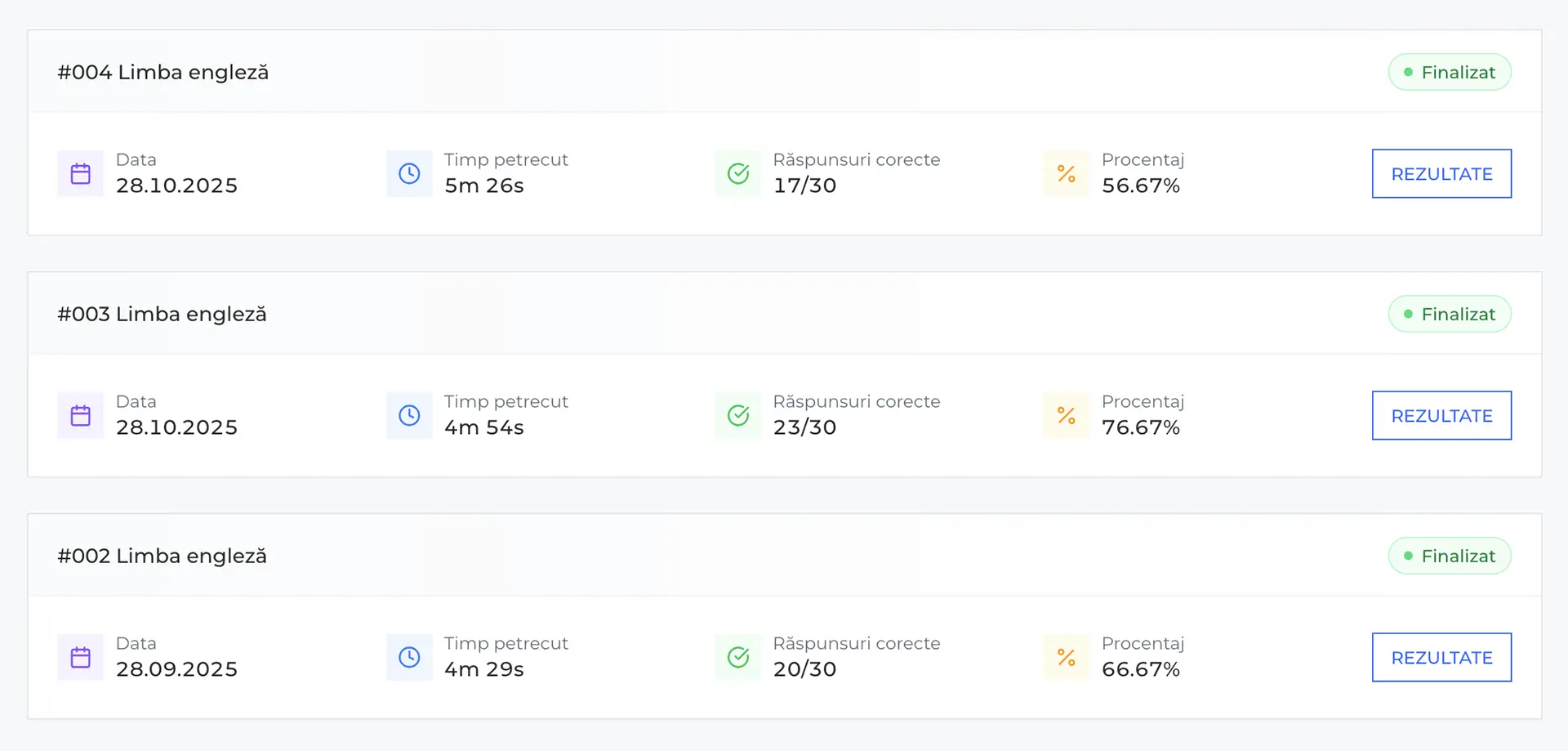Click the Finalizat badge on test #002
This screenshot has width=1568, height=751.
[1450, 556]
